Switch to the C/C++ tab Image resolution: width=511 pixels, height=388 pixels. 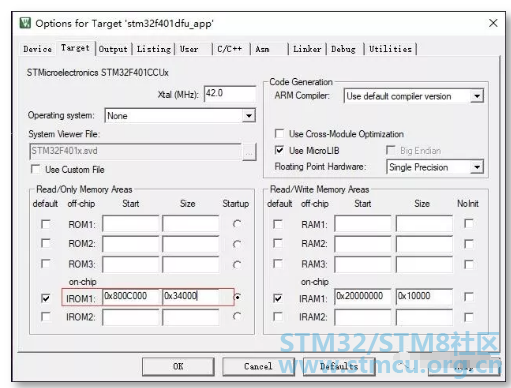click(x=230, y=49)
